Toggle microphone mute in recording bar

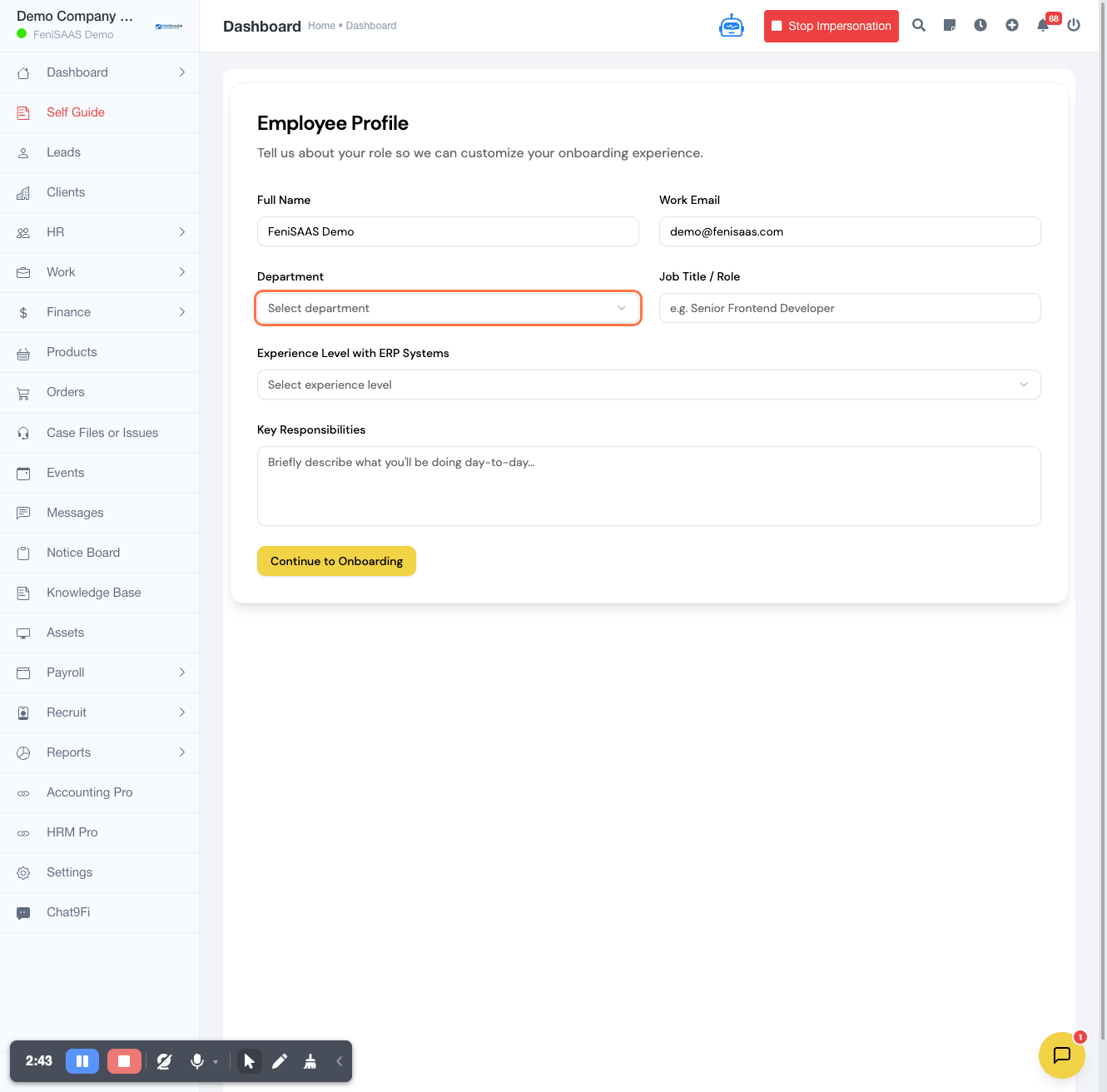click(197, 1061)
